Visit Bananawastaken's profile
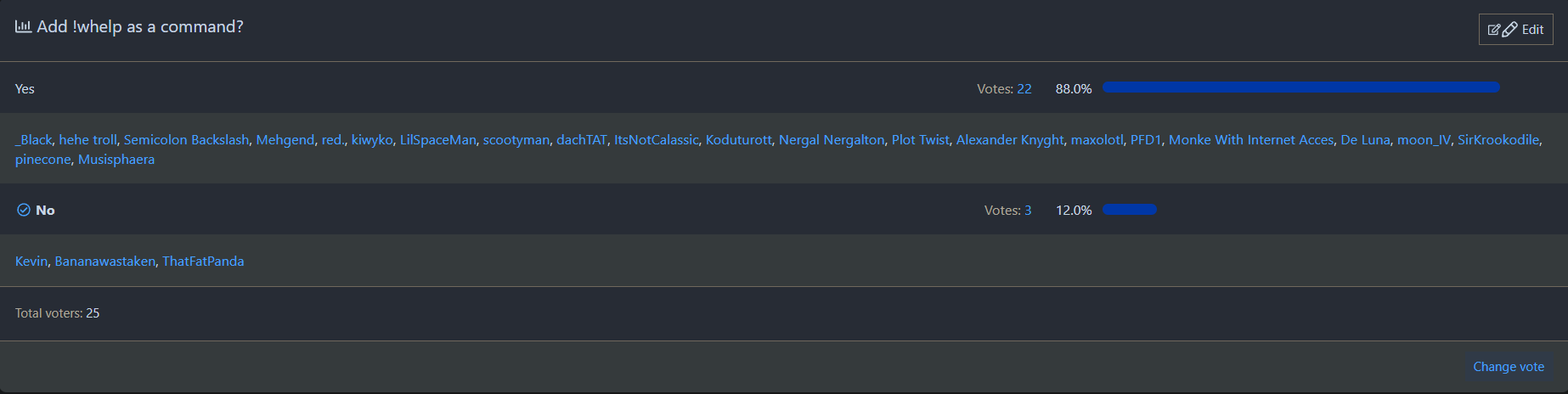This screenshot has height=394, width=1568. click(104, 262)
